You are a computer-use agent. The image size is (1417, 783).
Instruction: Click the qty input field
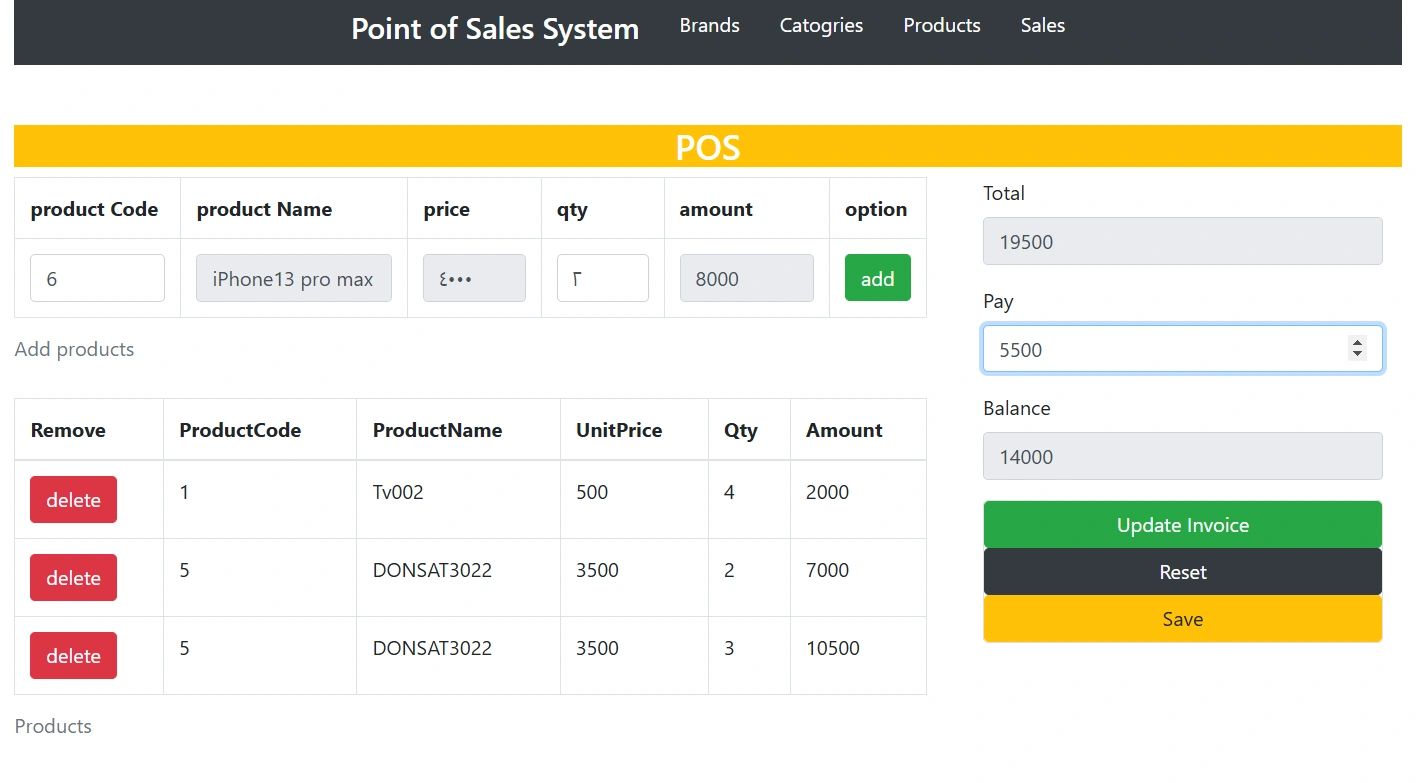coord(602,278)
